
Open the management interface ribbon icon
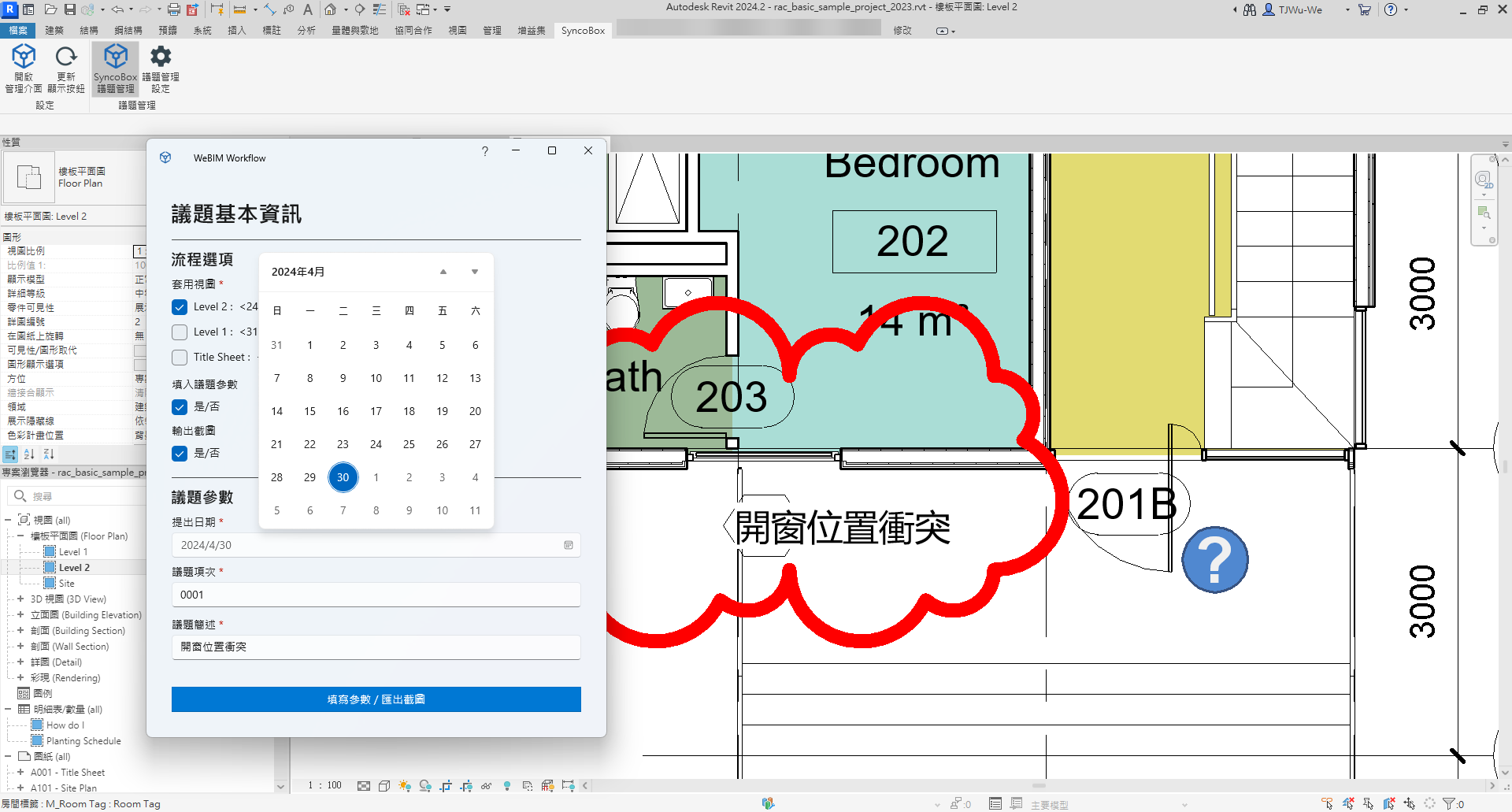tap(24, 57)
